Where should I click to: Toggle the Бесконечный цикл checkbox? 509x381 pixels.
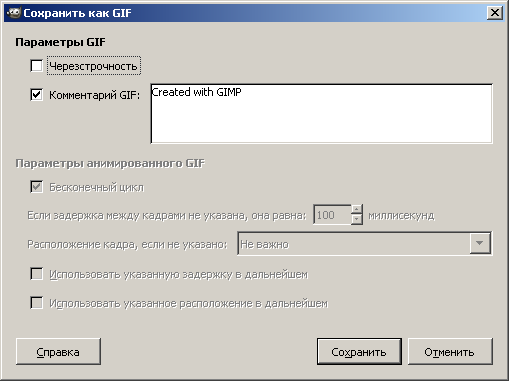tap(36, 187)
